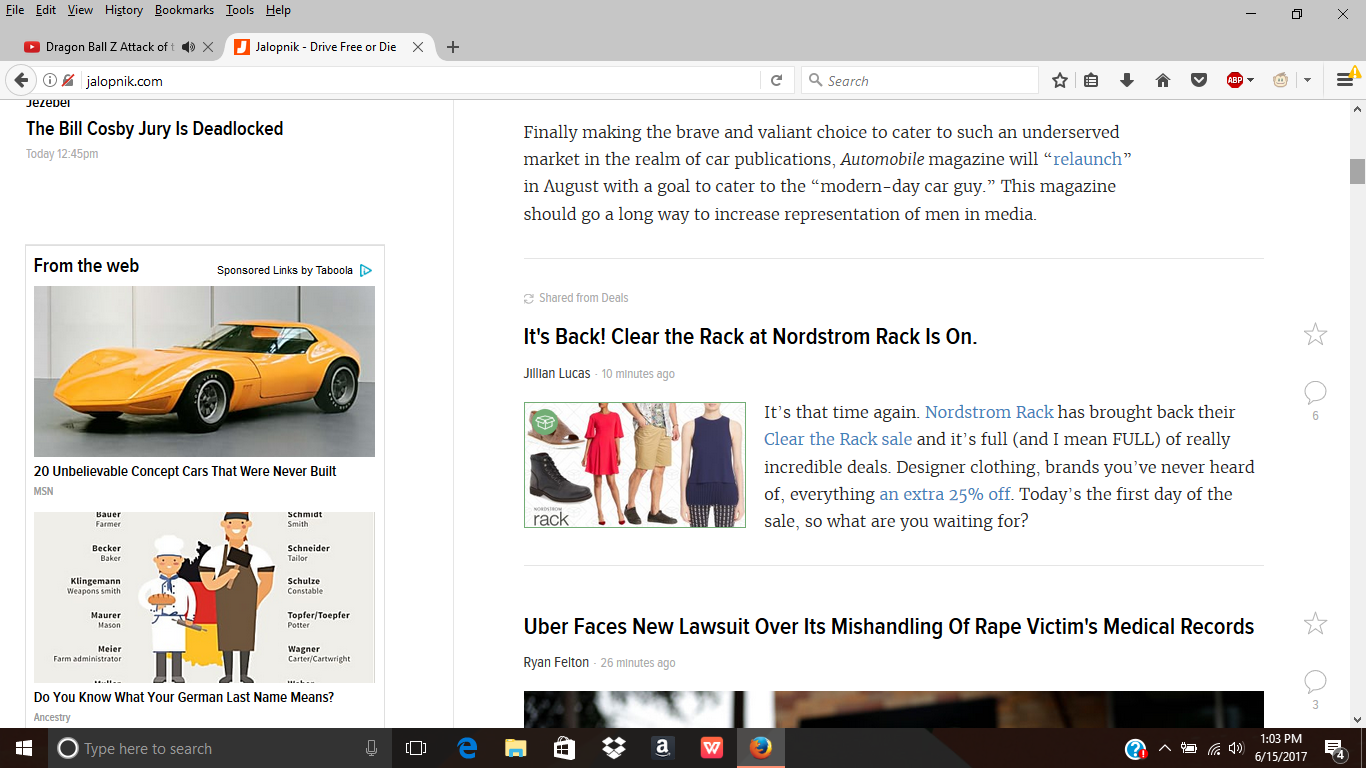The image size is (1366, 768).
Task: Open the Downloads arrow icon
Action: click(1127, 81)
